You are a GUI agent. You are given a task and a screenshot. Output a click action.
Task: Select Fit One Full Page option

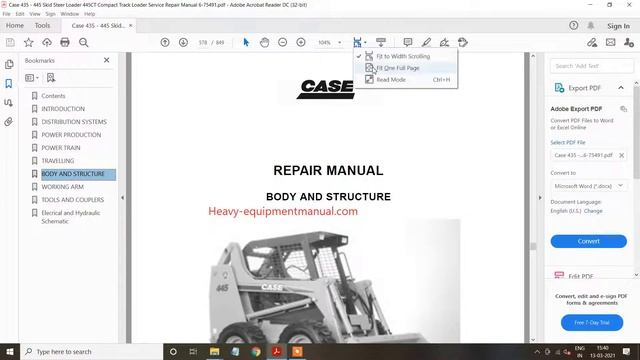click(406, 68)
